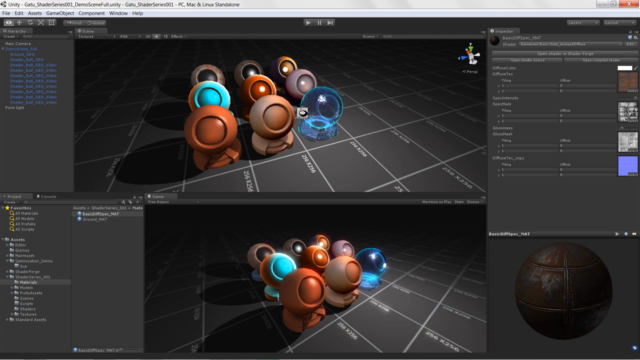Viewport: 640px width, 360px height.
Task: Open the File menu
Action: [6, 13]
